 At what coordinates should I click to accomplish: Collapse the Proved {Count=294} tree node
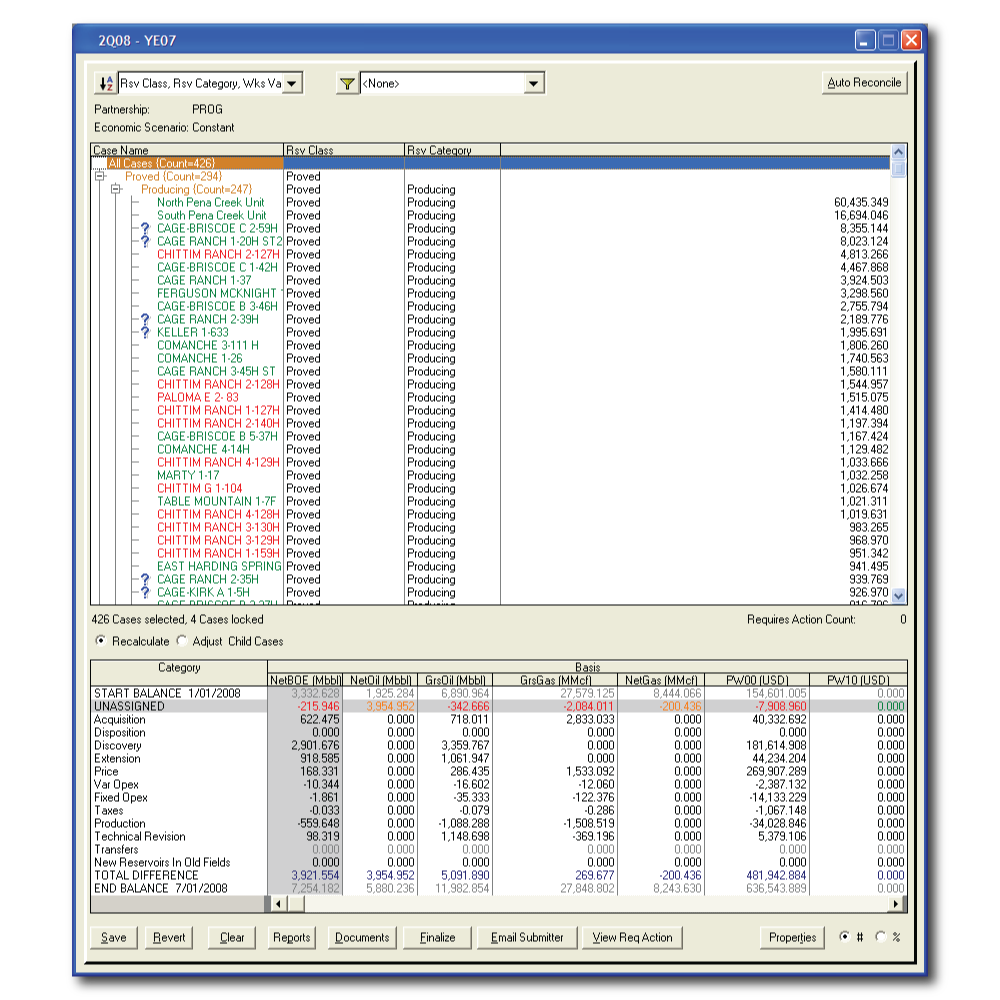(x=99, y=176)
